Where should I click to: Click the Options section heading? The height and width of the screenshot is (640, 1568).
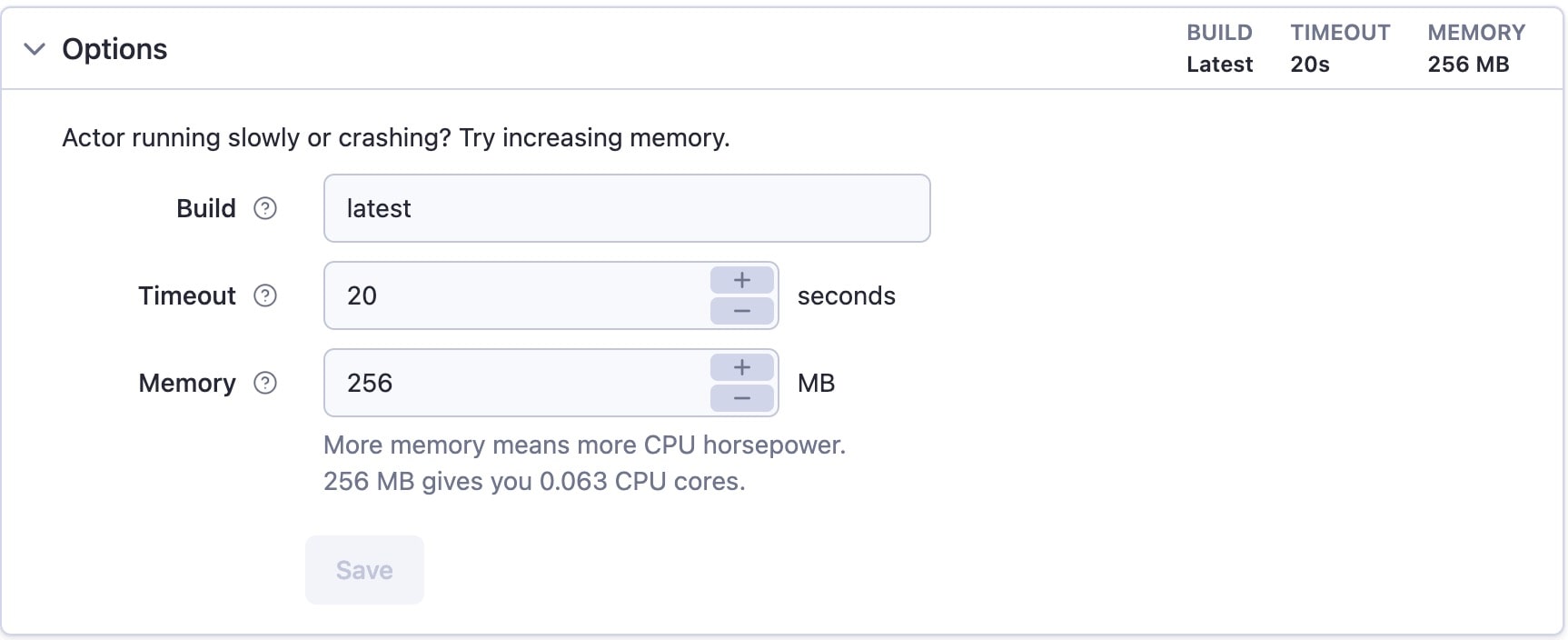tap(114, 49)
